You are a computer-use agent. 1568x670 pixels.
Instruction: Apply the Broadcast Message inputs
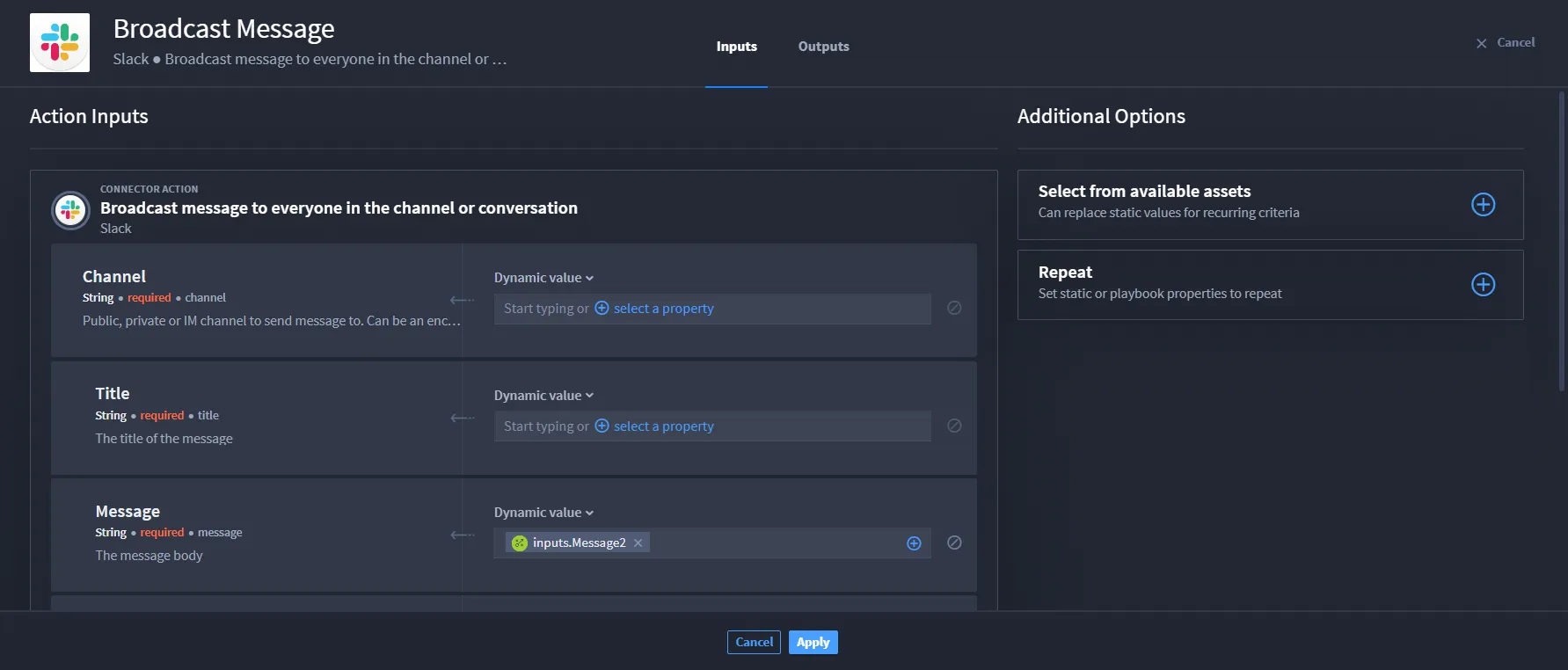813,642
